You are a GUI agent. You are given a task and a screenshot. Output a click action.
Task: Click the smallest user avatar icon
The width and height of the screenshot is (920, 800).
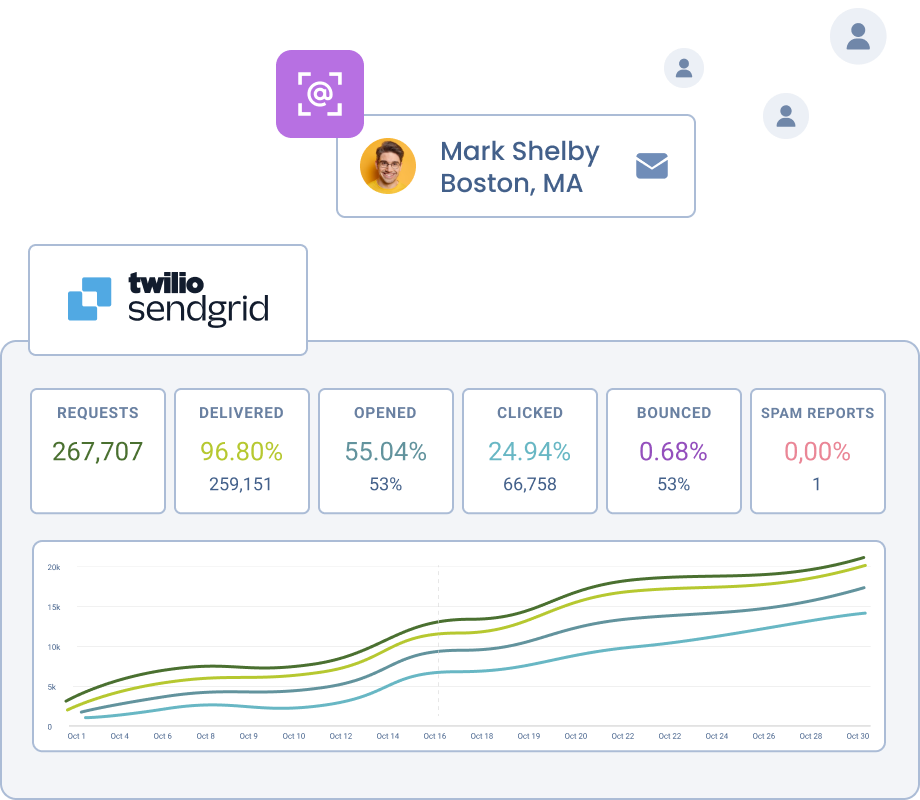[684, 69]
